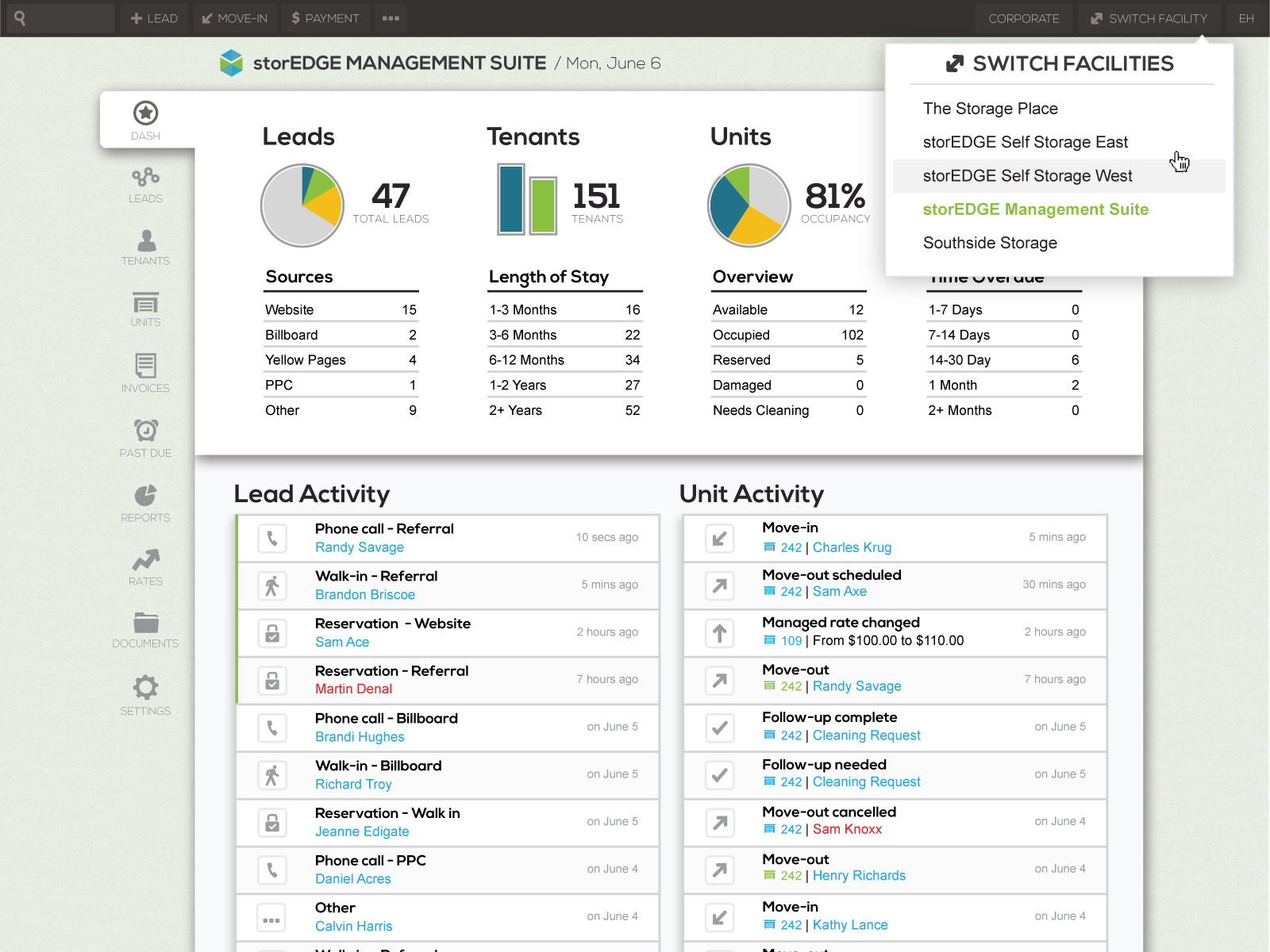
Task: Open the Payment toolbar button
Action: point(325,18)
